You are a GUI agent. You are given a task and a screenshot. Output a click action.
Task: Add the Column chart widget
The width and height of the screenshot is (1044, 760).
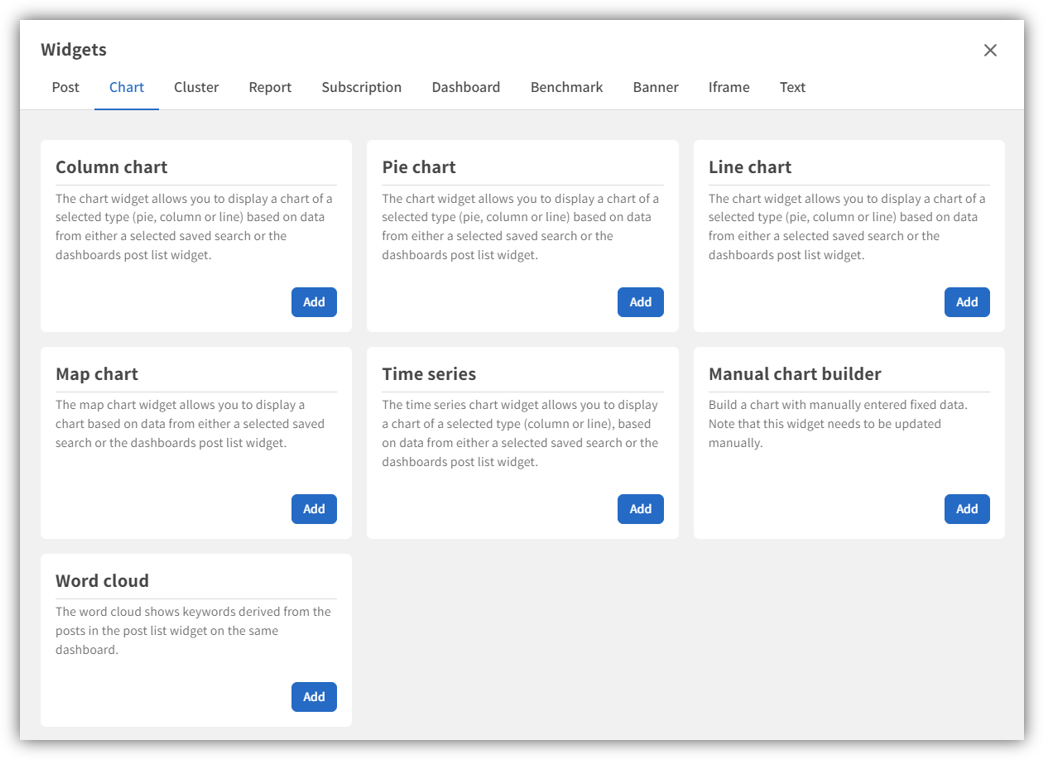point(314,302)
